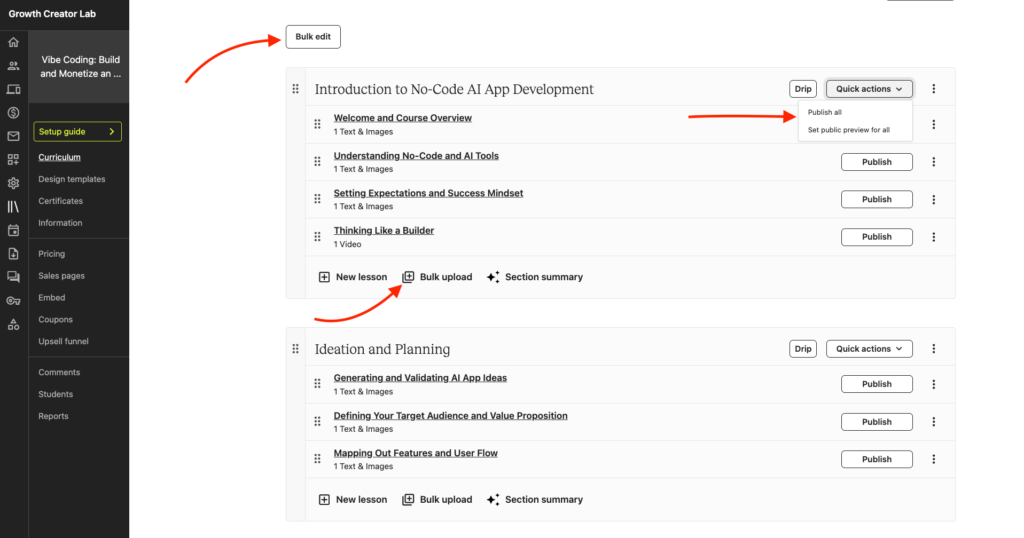Select Curriculum in the course sidebar
The width and height of the screenshot is (1024, 538).
(59, 157)
